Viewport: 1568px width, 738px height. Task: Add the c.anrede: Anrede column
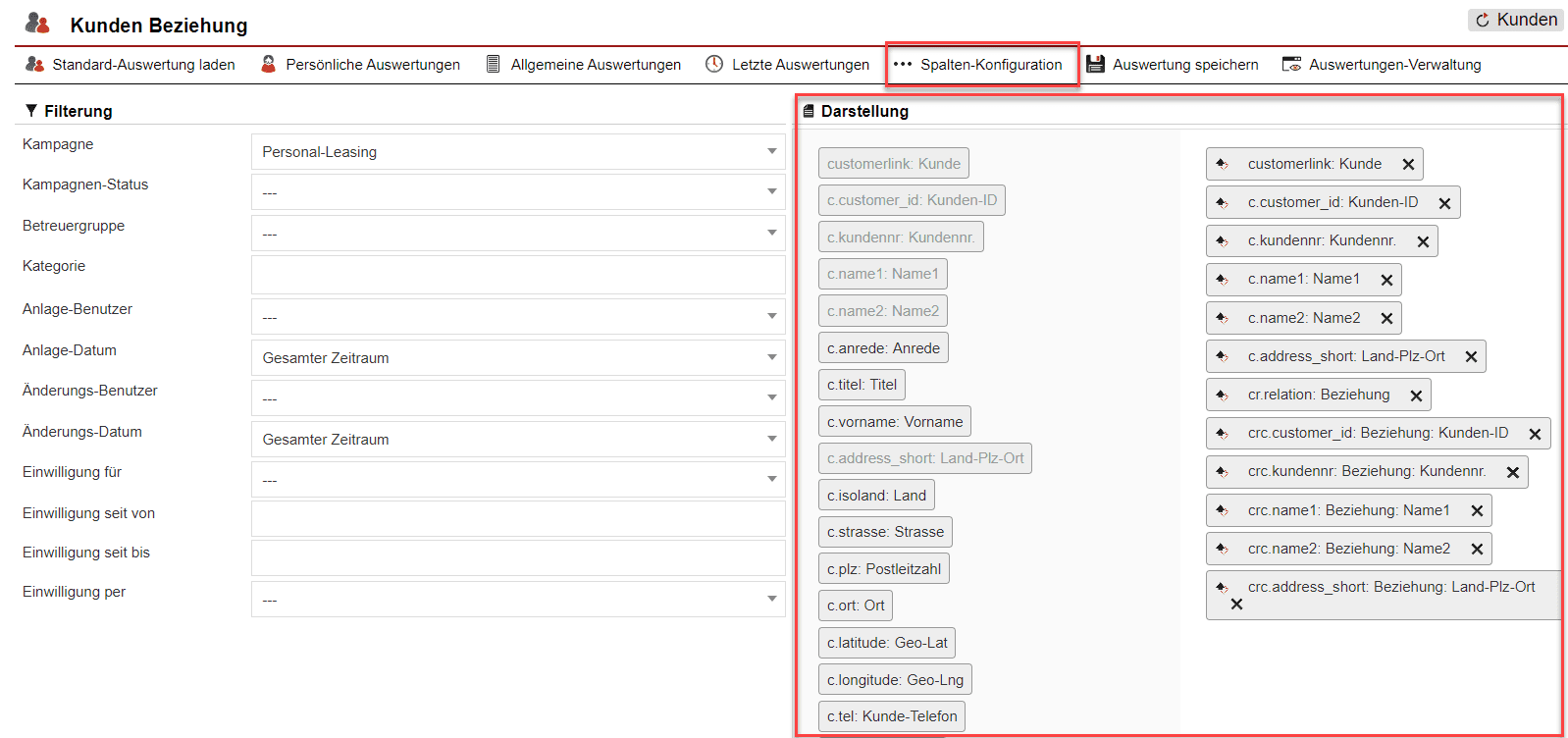coord(883,348)
